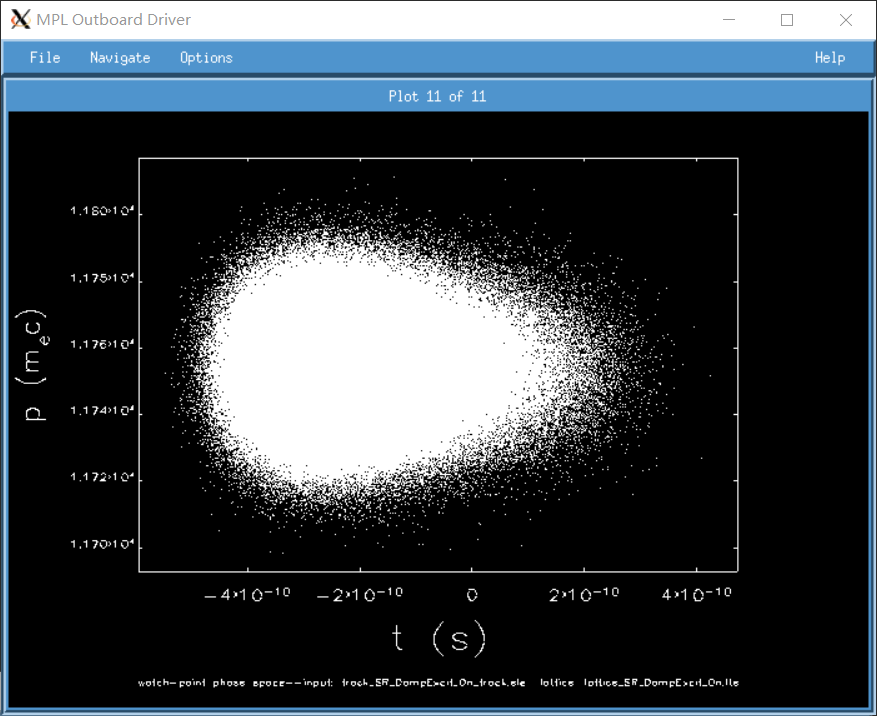Open the Options menu
Image resolution: width=877 pixels, height=716 pixels.
pyautogui.click(x=206, y=58)
